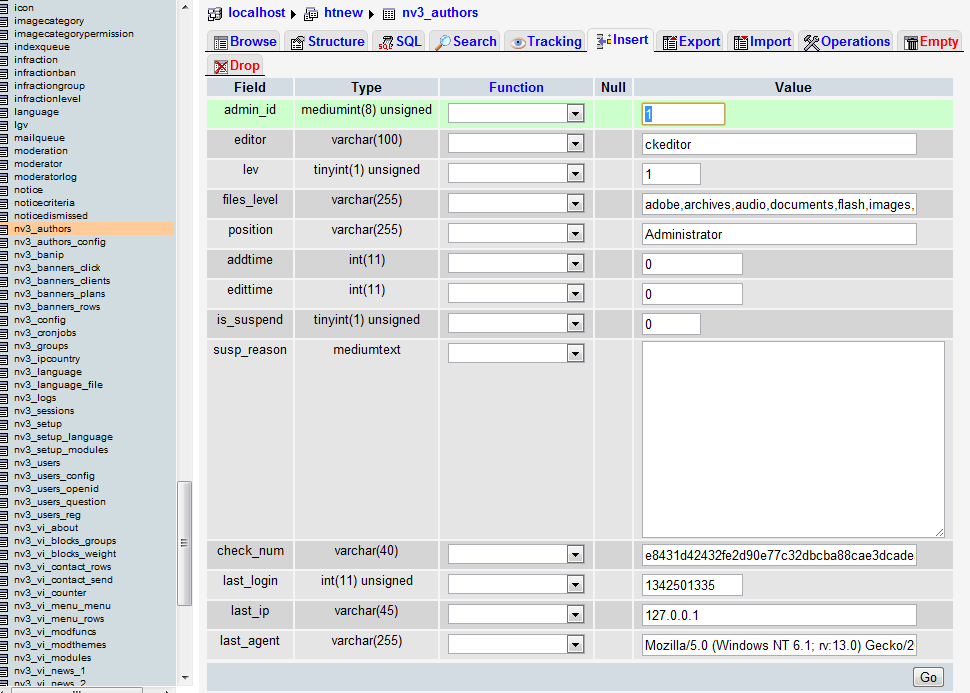Click table icon beside nv3_logs in sidebar
The image size is (970, 693).
tap(4, 398)
